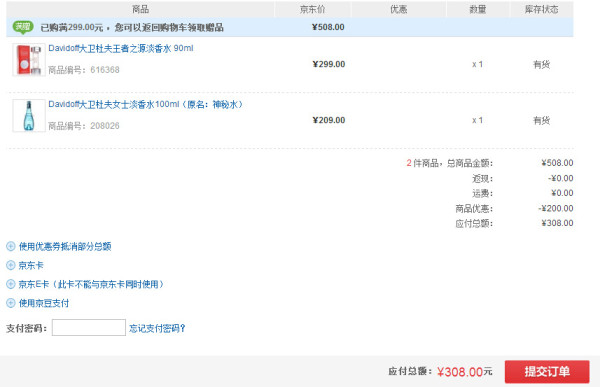Screen dimensions: 600x387
Task: Click the 京东价 column header
Action: tap(313, 9)
